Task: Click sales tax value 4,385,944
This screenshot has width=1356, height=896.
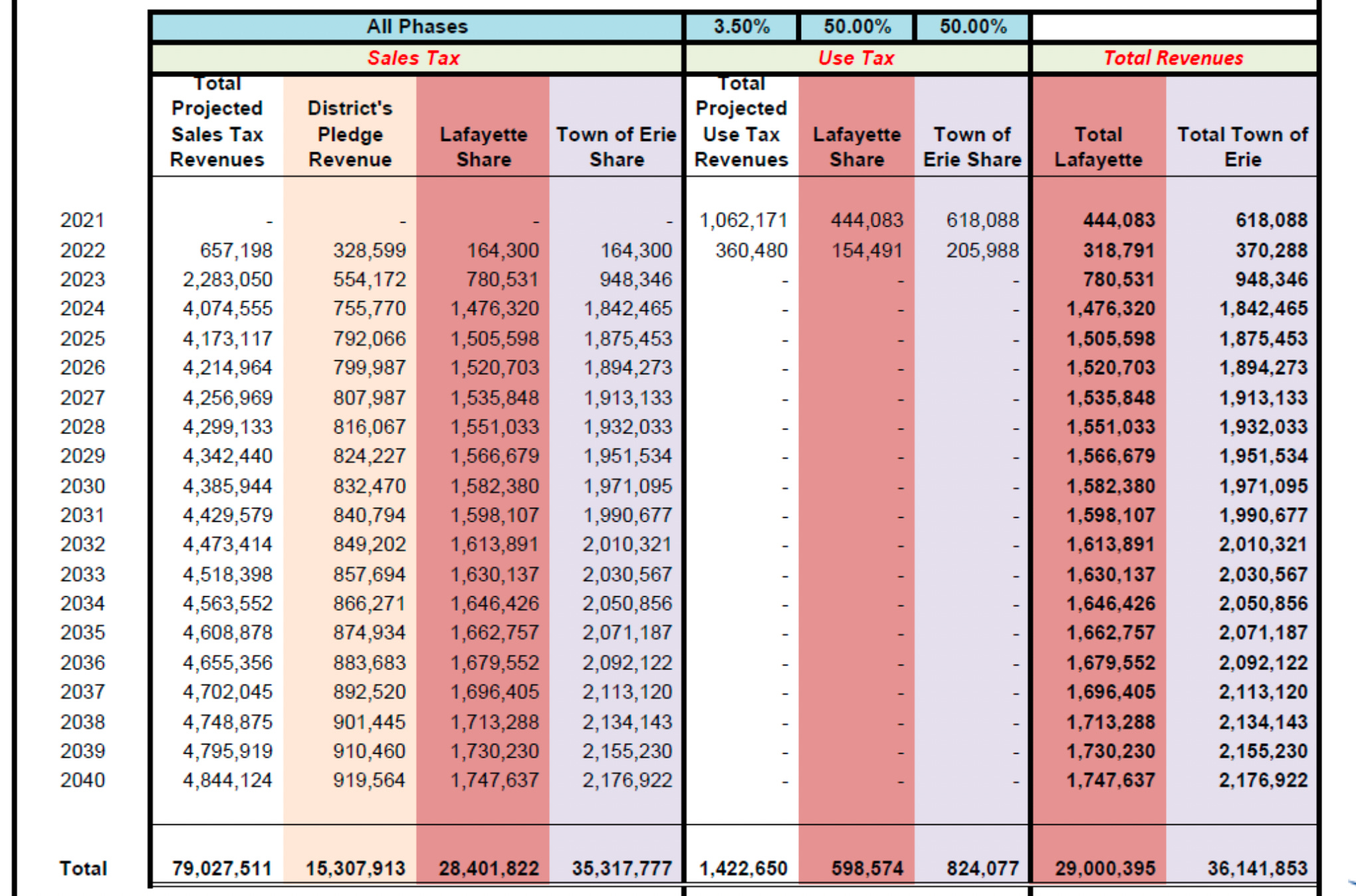Action: pyautogui.click(x=227, y=487)
